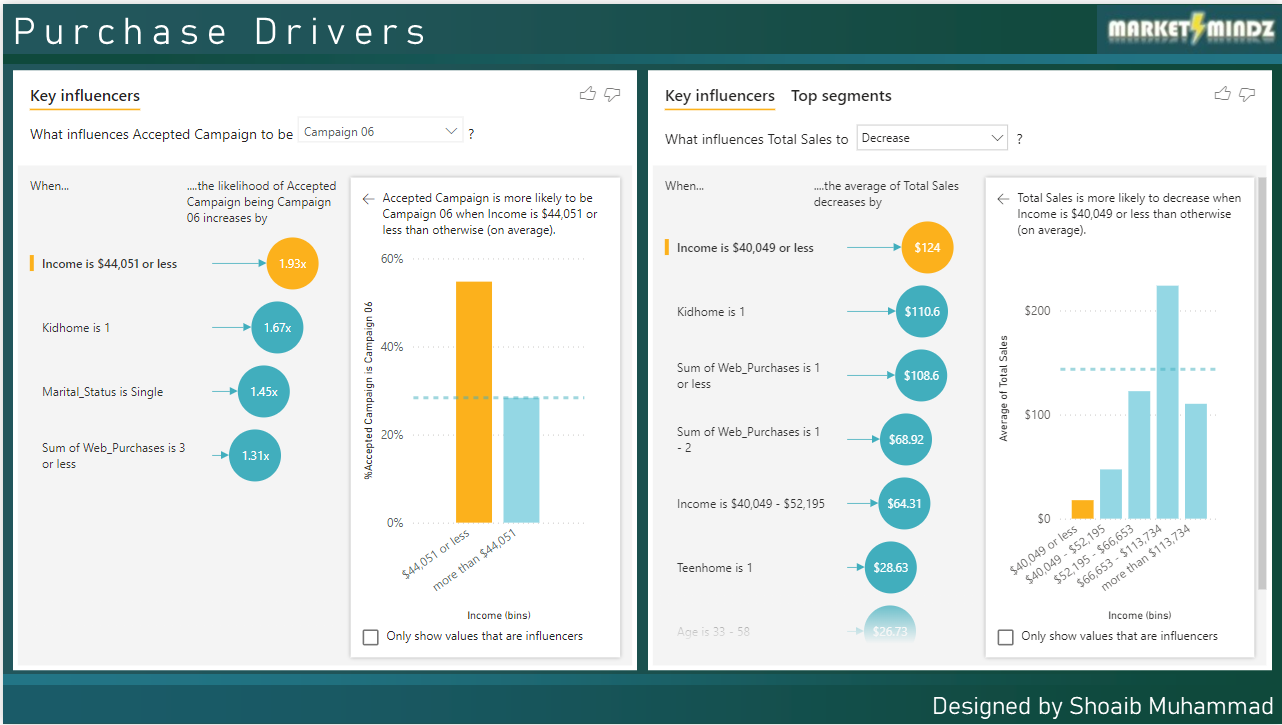1282x725 pixels.
Task: Click the tallest bar in Total Sales chart
Action: (1167, 400)
